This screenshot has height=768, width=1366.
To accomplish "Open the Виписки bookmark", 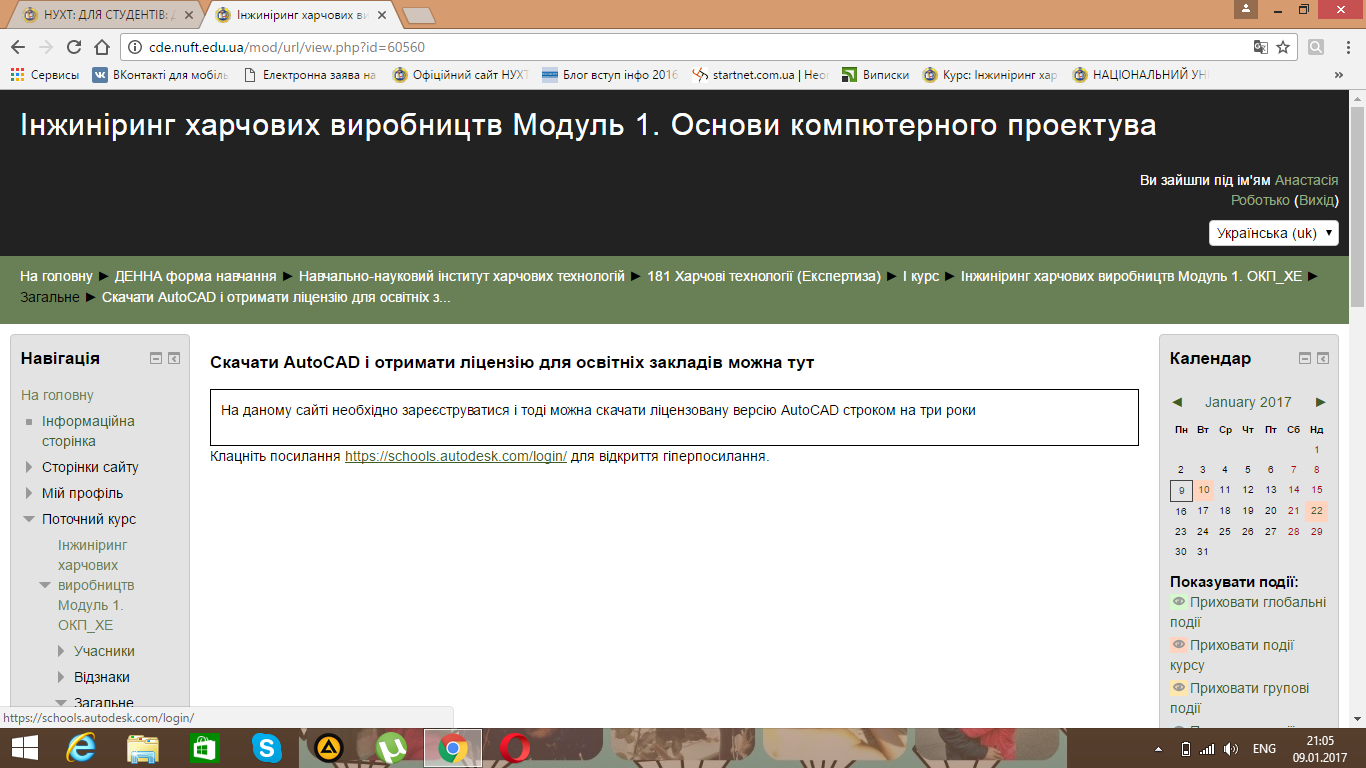I will (876, 75).
